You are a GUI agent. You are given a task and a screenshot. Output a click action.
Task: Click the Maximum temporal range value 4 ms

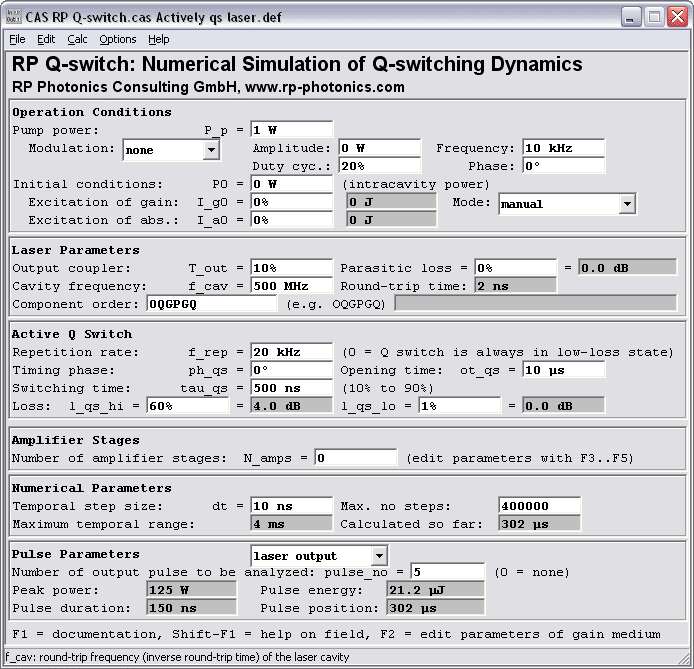click(291, 524)
